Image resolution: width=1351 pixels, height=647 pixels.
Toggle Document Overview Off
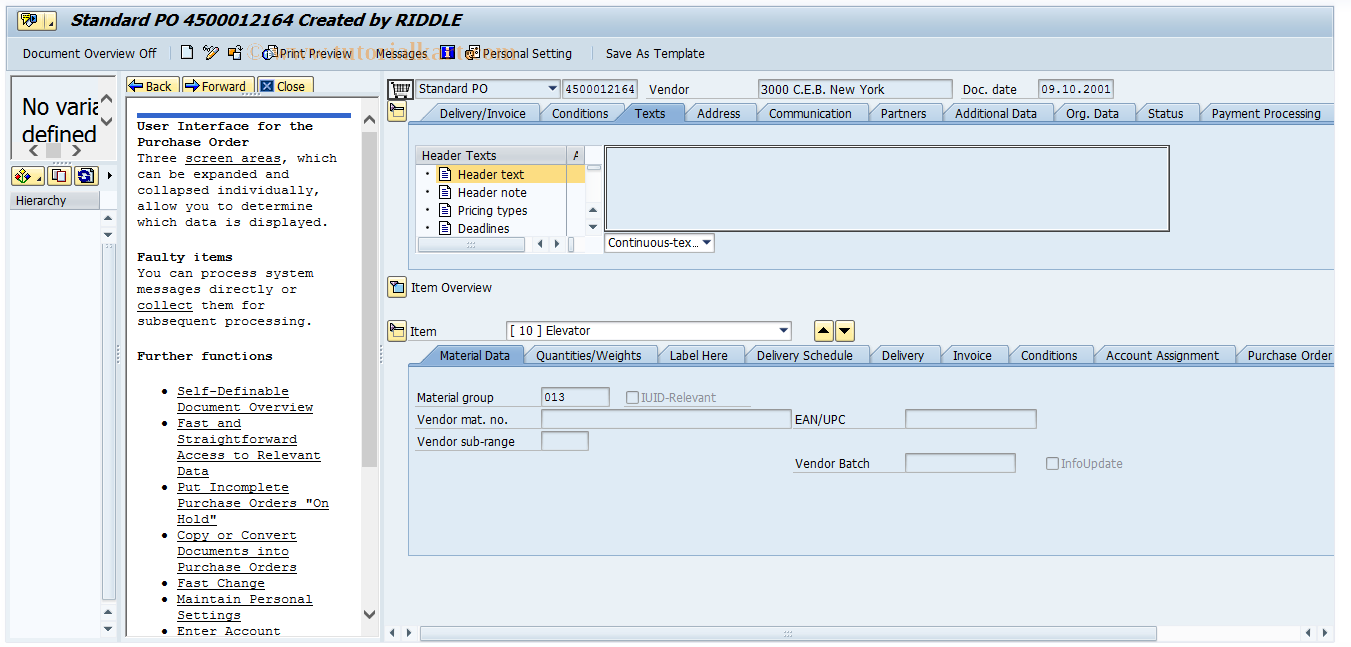click(88, 54)
